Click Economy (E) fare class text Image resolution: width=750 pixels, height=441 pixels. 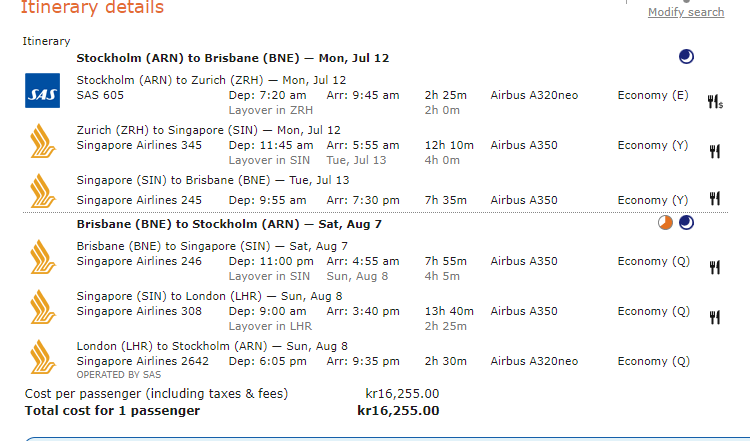(653, 95)
